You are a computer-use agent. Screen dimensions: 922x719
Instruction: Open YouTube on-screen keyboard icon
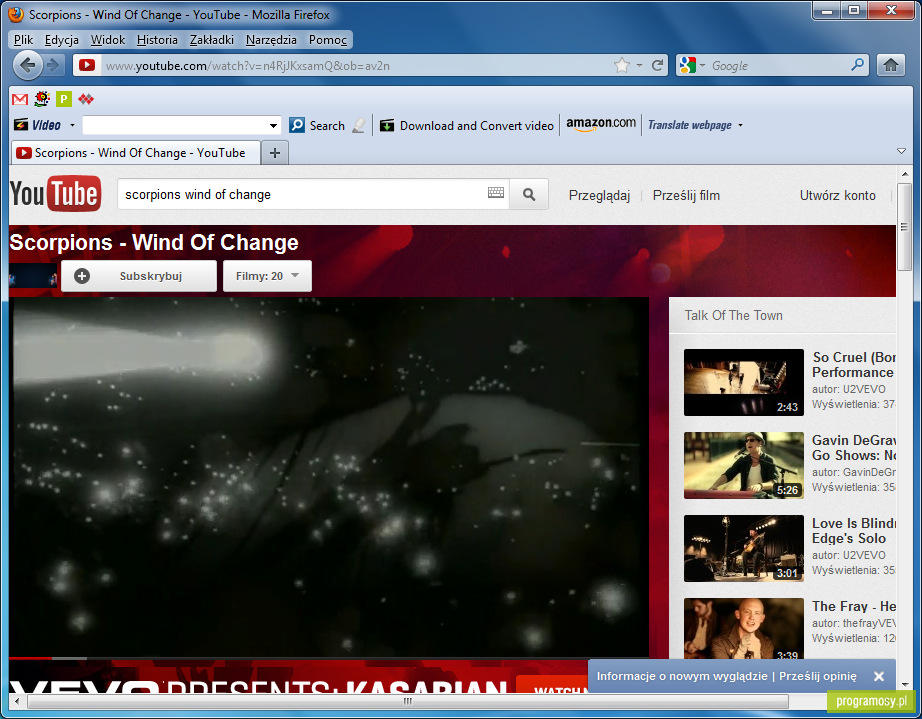(x=496, y=193)
